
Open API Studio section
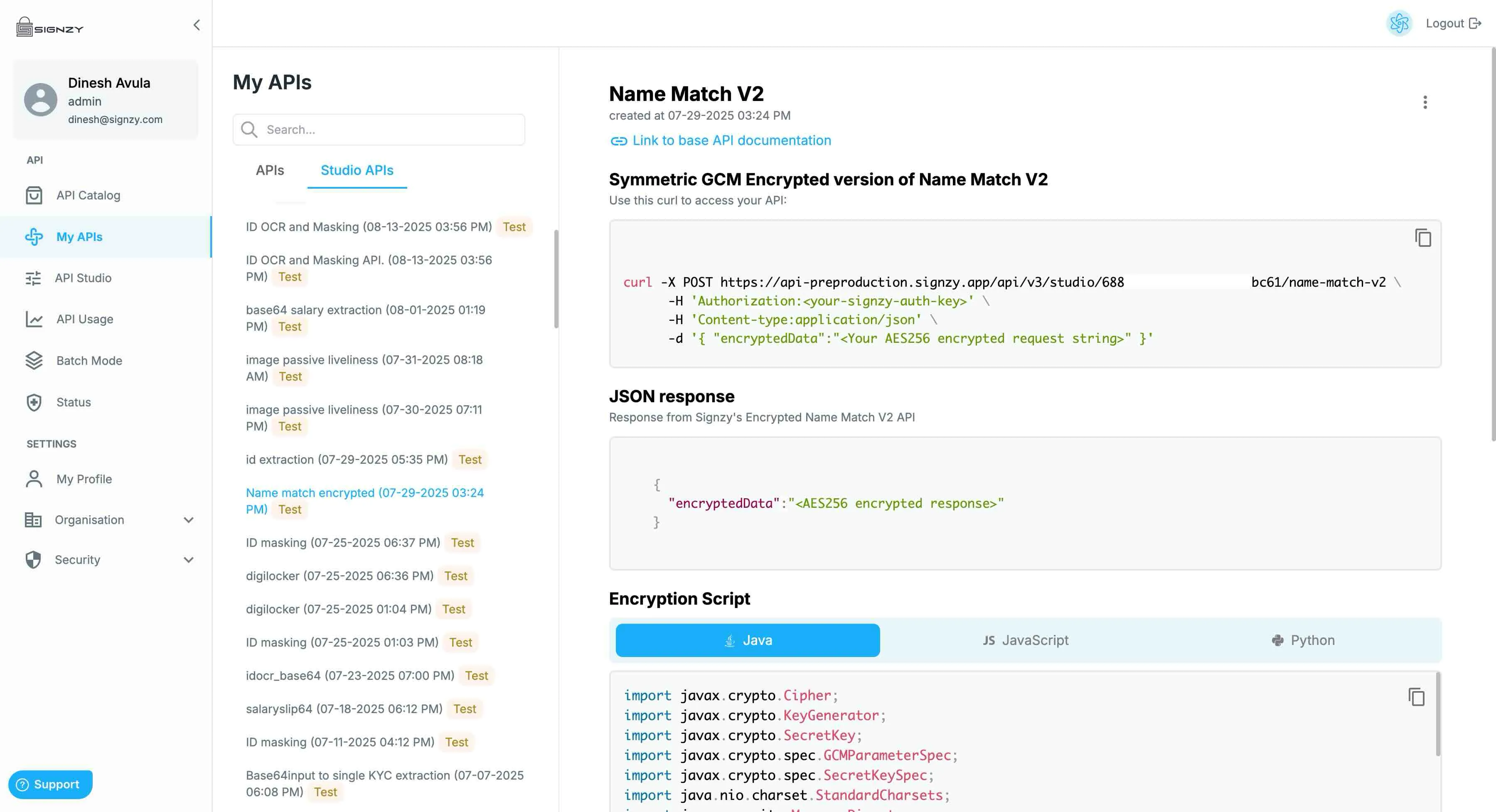[x=83, y=278]
